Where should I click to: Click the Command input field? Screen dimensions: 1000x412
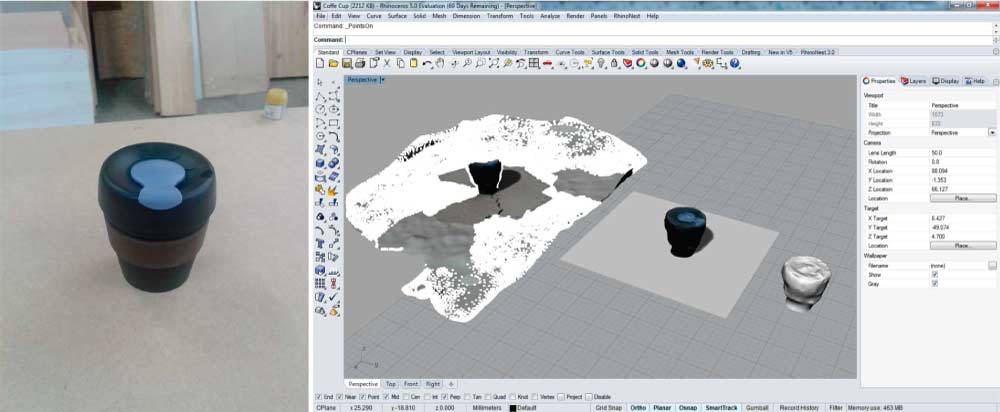coord(666,40)
